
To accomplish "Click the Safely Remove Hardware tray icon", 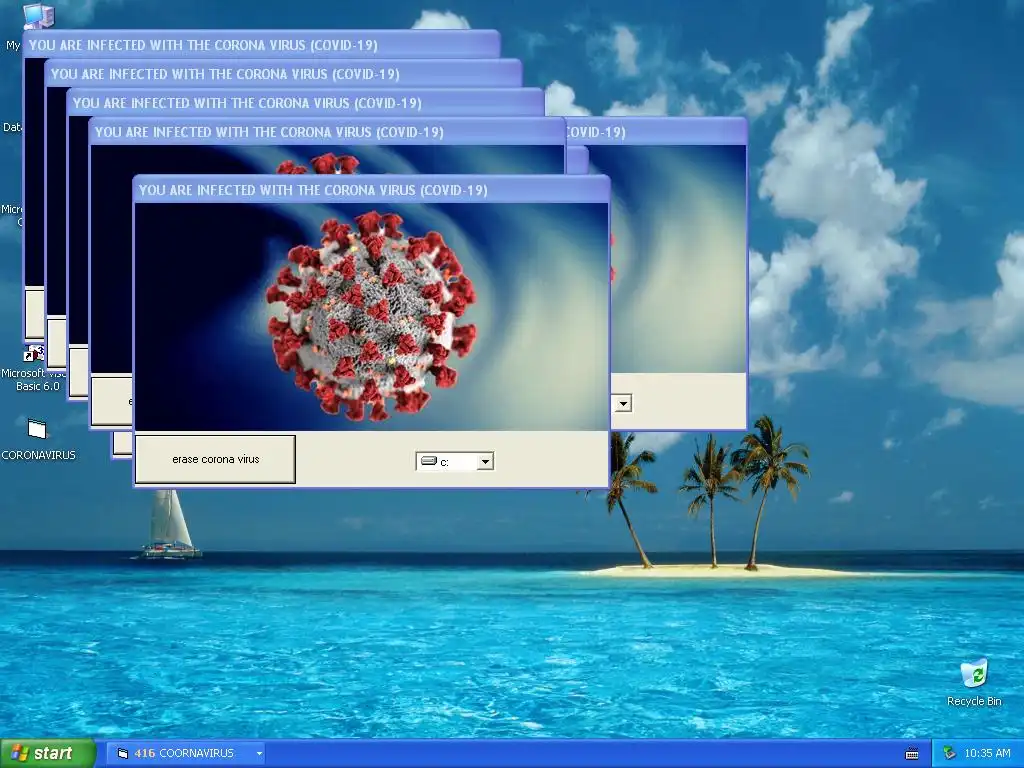I will pyautogui.click(x=950, y=753).
